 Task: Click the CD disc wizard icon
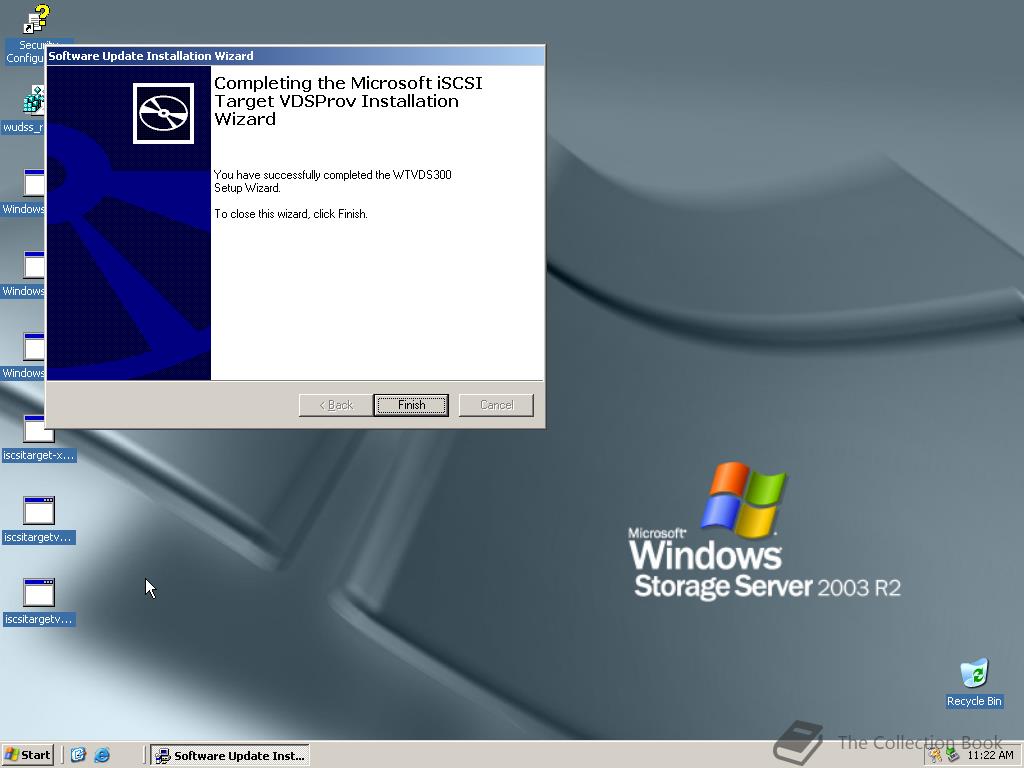coord(163,113)
